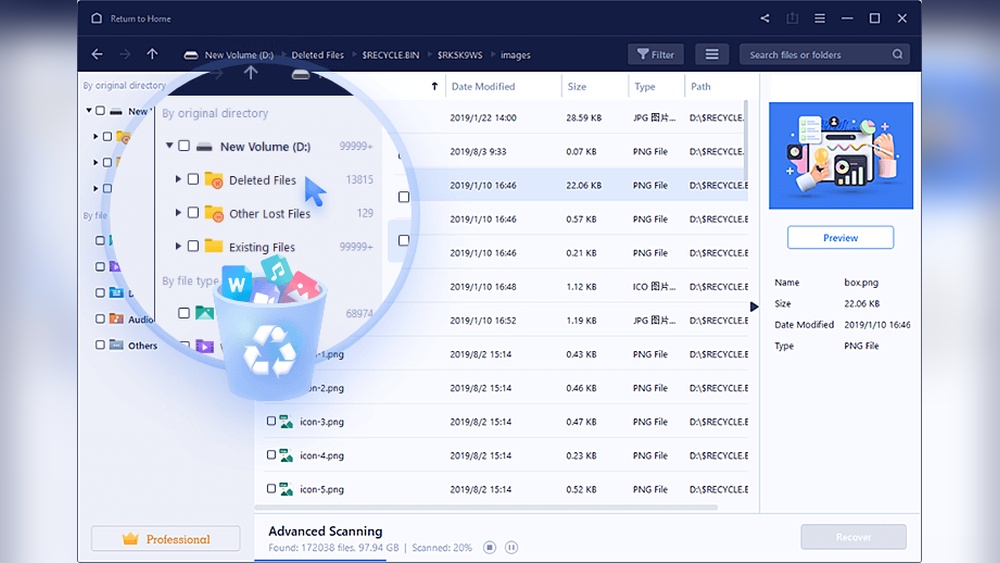Stop the advanced scan
1000x563 pixels.
pos(490,547)
